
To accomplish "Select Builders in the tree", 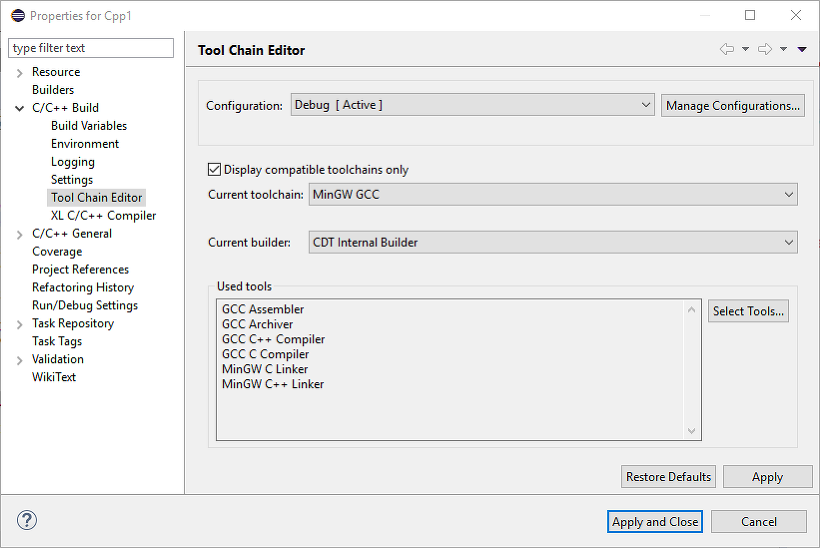I will 53,90.
